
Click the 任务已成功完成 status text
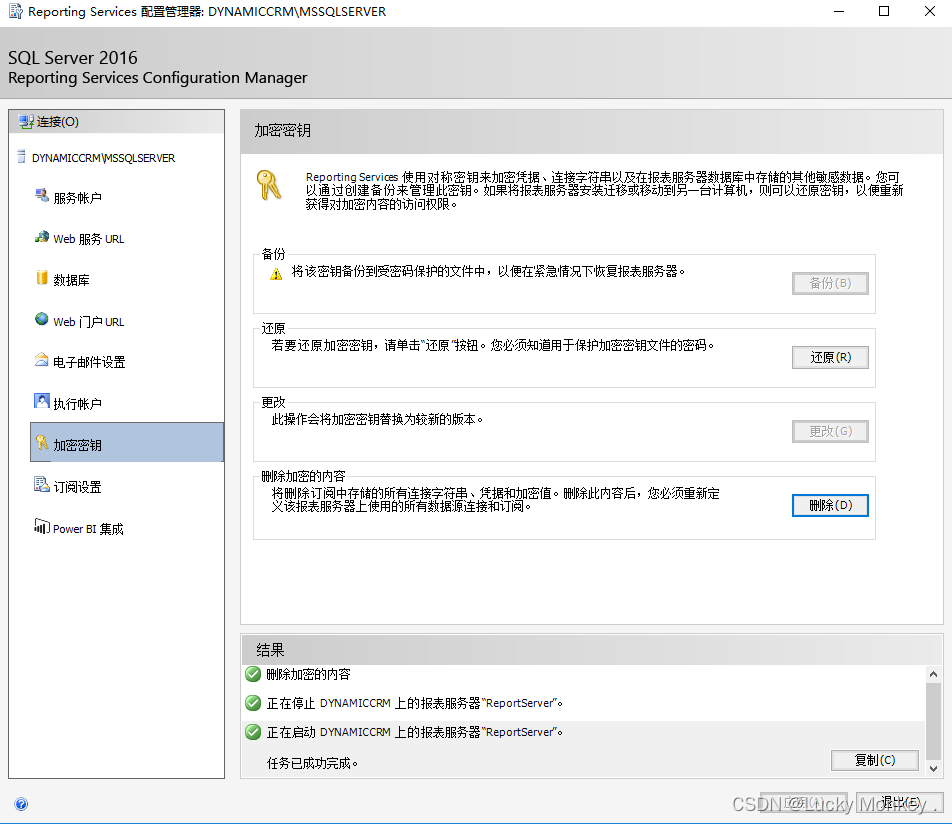[x=312, y=763]
